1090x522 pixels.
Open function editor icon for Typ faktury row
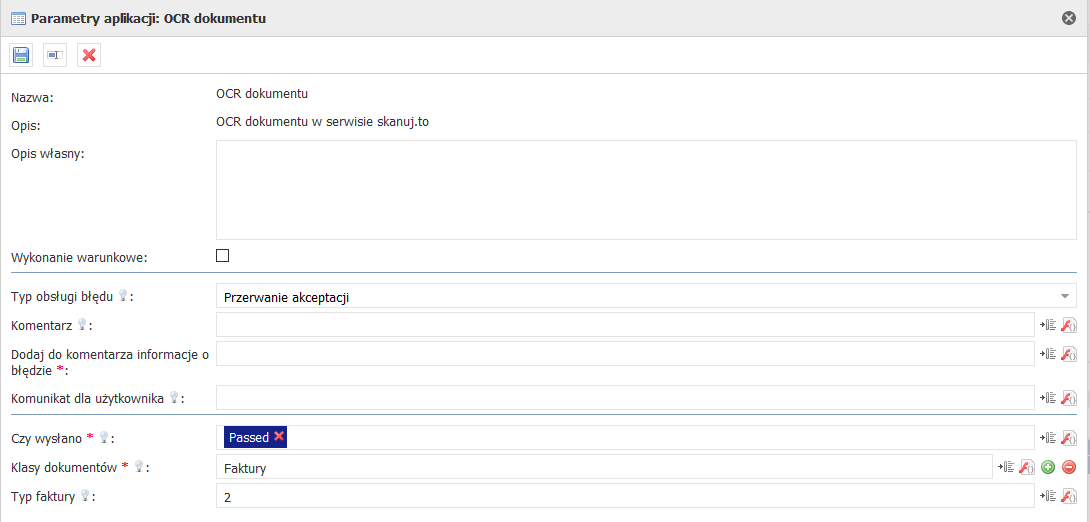pyautogui.click(x=1068, y=496)
